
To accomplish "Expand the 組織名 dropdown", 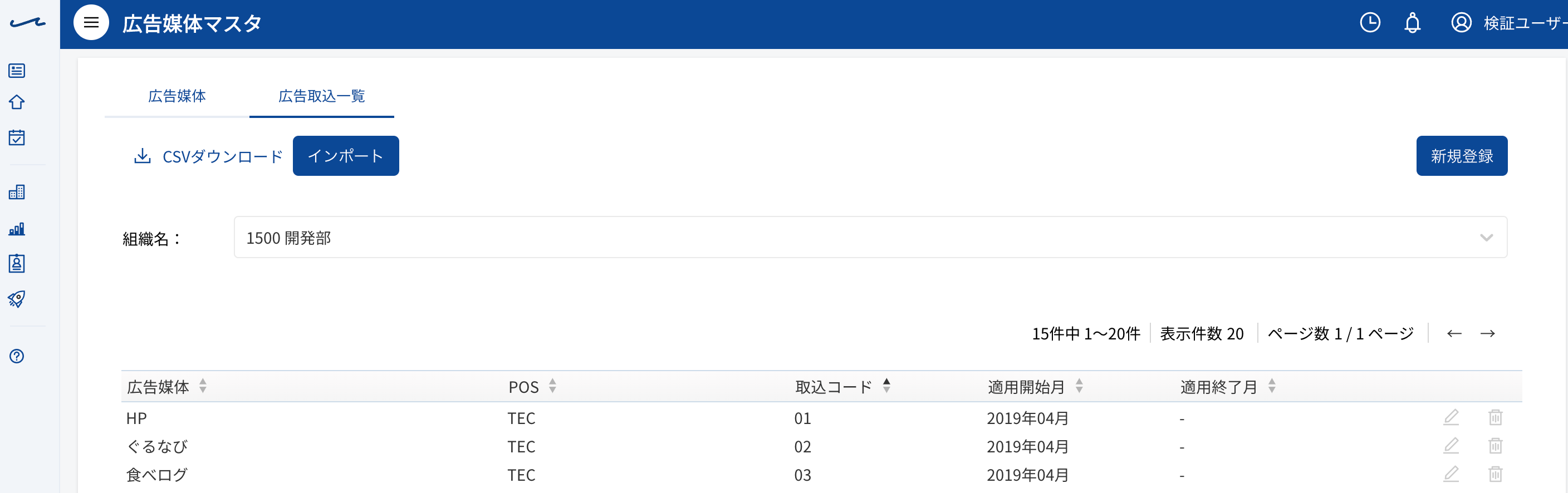I will 870,238.
